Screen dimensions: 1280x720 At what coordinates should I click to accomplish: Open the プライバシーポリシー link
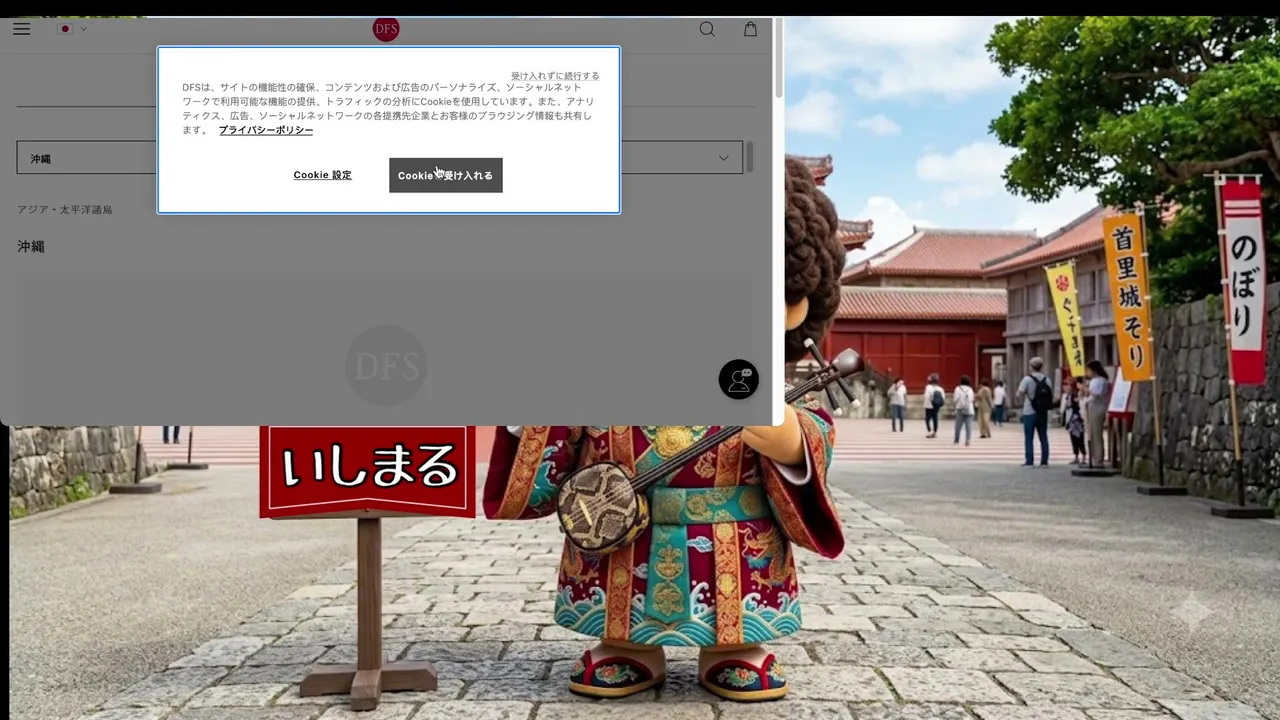(x=266, y=130)
